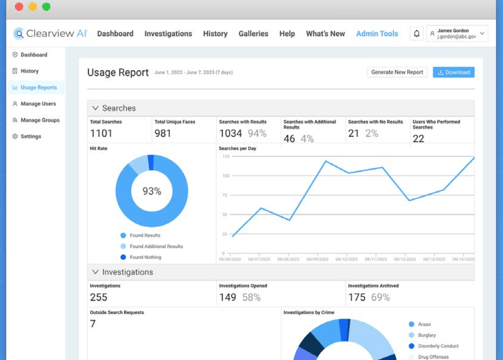This screenshot has height=360, width=503.
Task: Click the Generate New Report button
Action: click(x=397, y=72)
